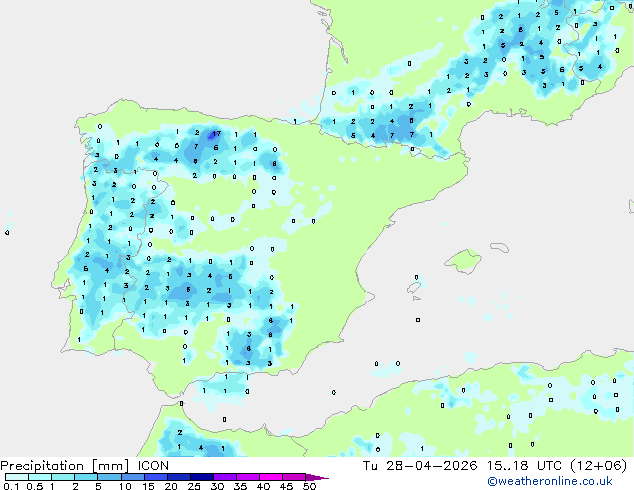Click the '(12+06)' forecast run text
634x490 pixels.
(x=598, y=466)
